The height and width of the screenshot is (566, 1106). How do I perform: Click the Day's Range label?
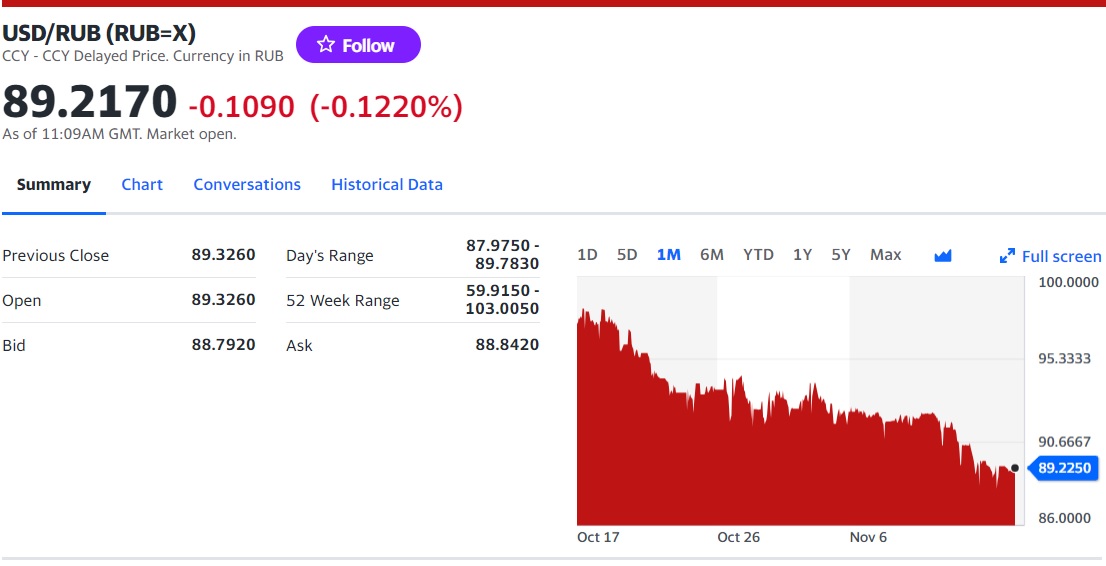(x=329, y=255)
